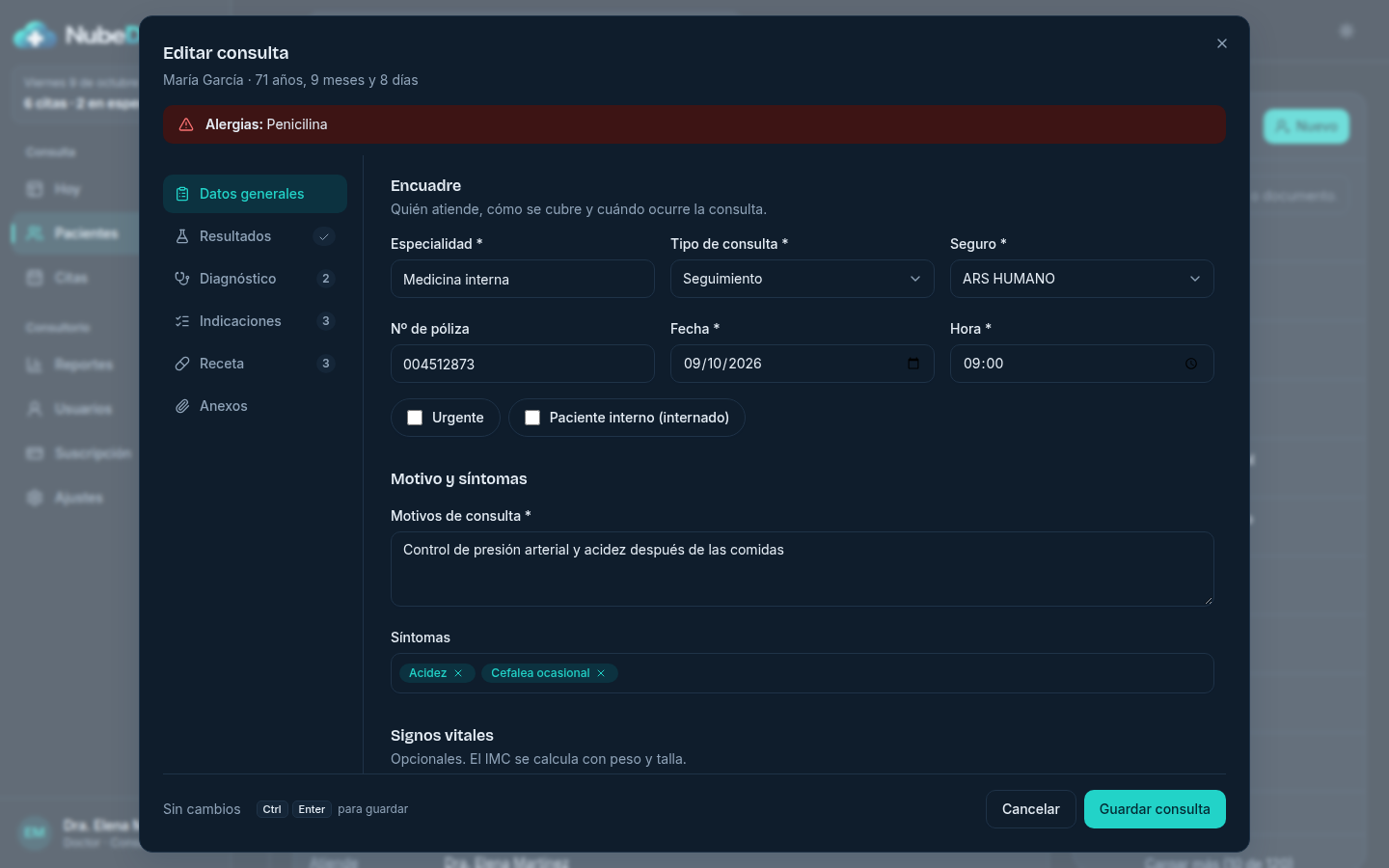1389x868 pixels.
Task: Click the Signos vitales section heading
Action: point(442,735)
